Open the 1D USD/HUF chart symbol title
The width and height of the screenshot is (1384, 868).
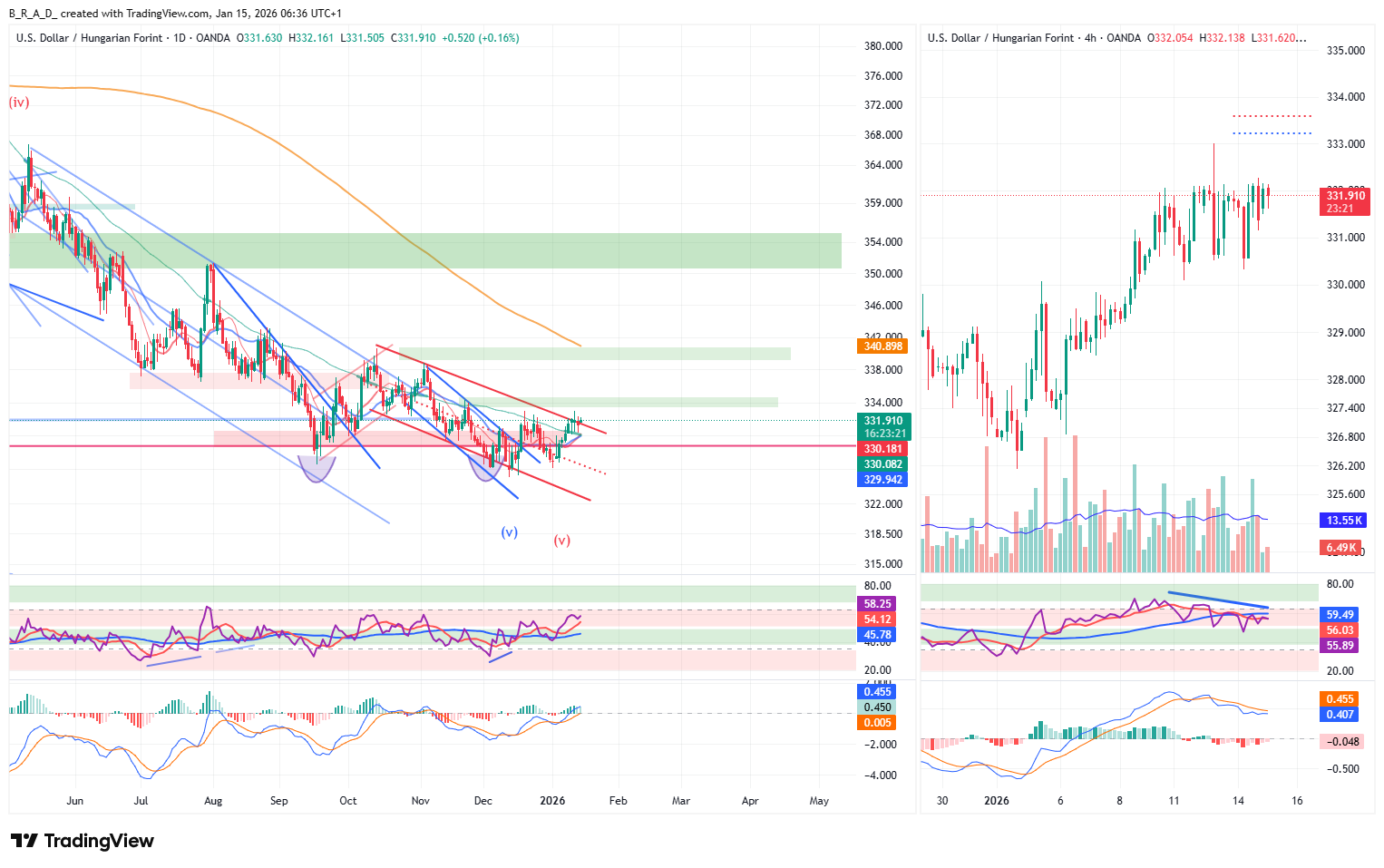point(122,38)
